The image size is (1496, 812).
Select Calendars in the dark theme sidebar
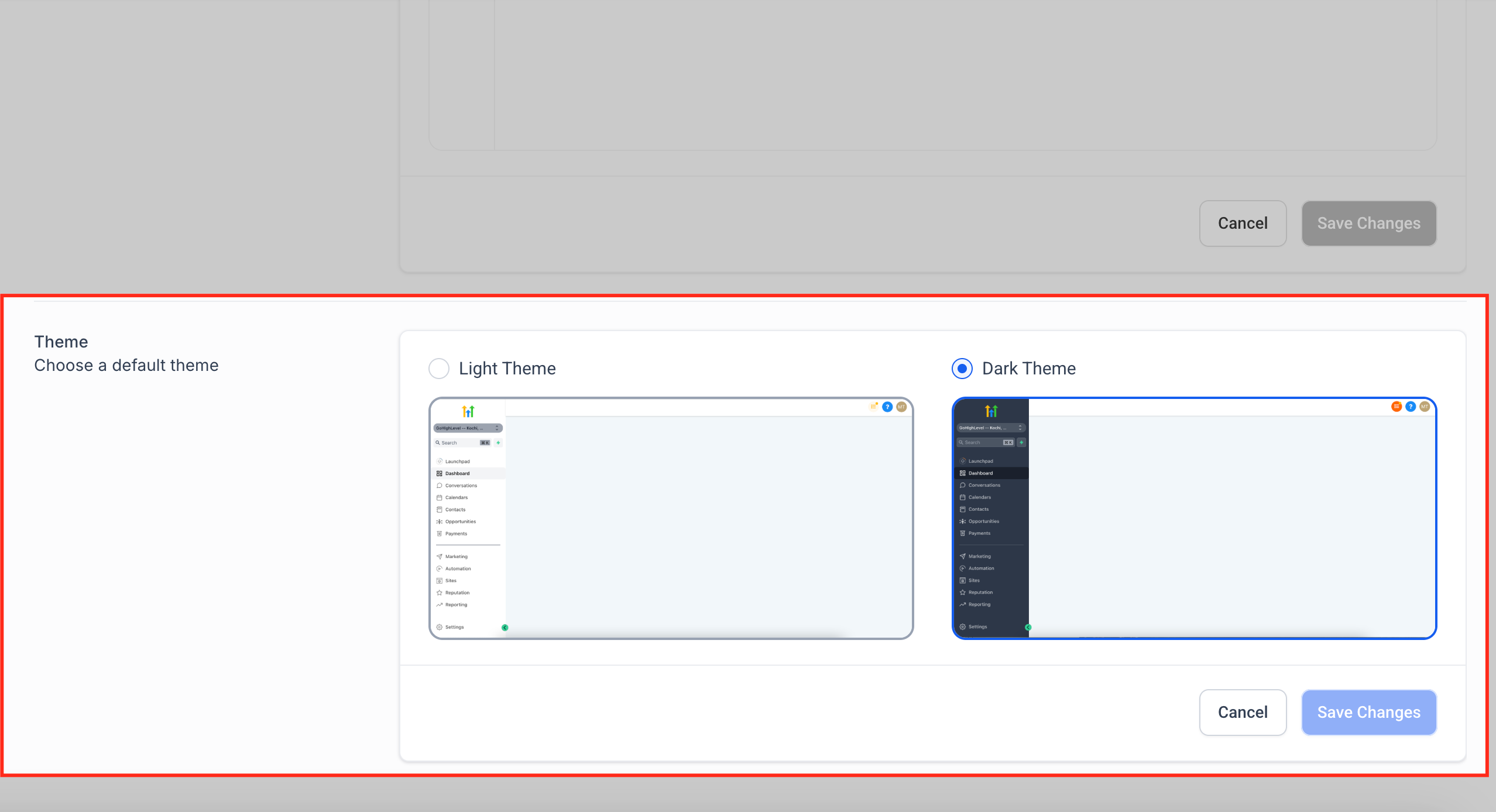coord(980,497)
